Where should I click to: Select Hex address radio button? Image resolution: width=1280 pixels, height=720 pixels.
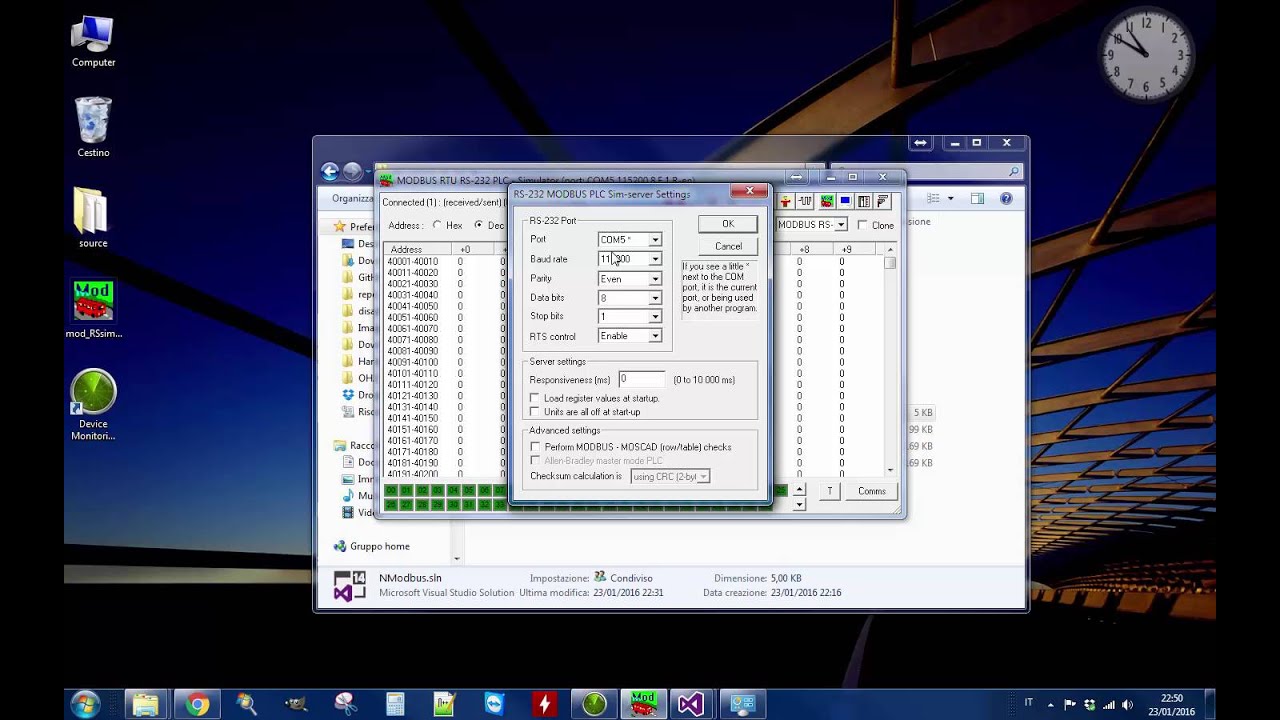(437, 226)
